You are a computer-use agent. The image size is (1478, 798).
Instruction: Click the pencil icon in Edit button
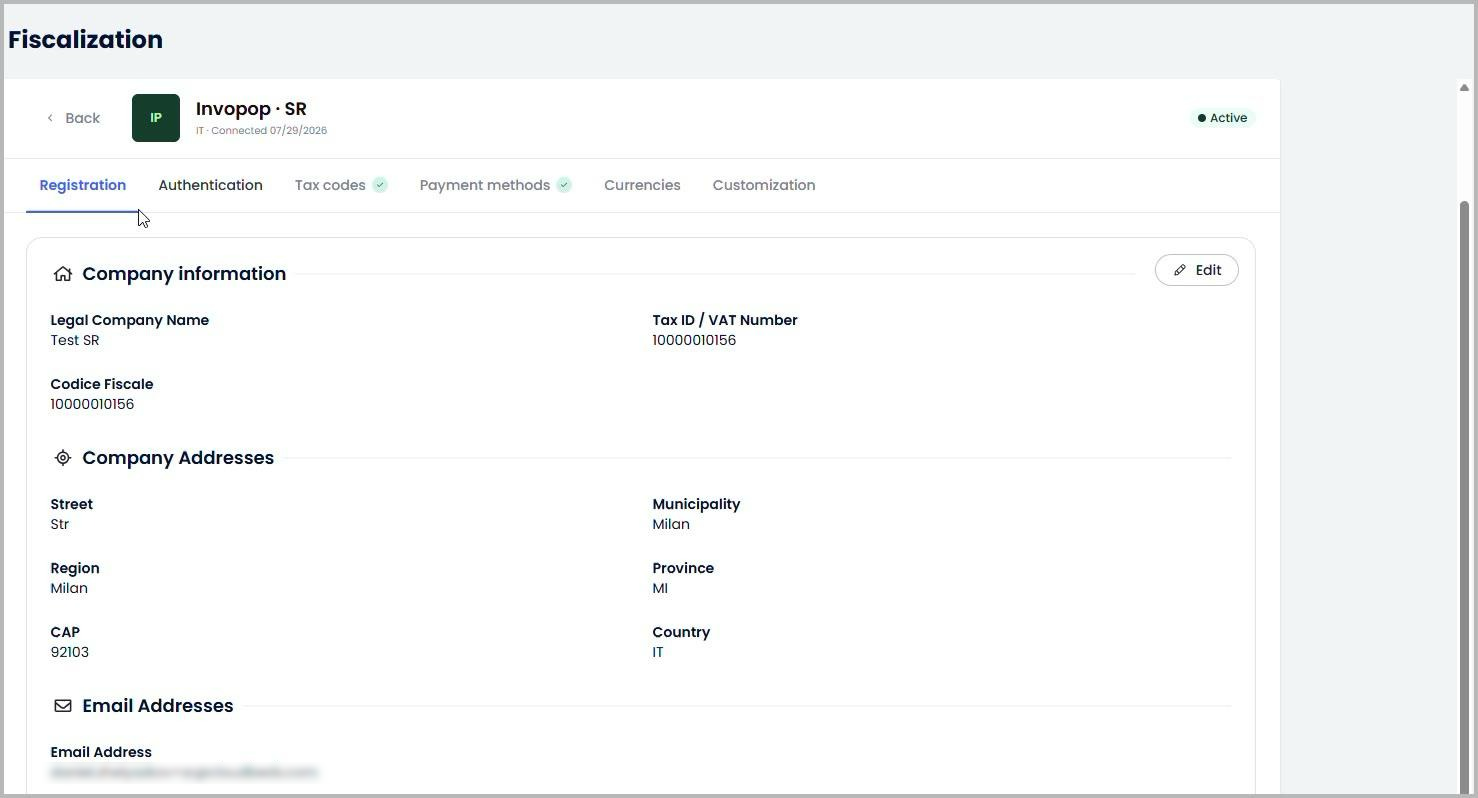[1180, 270]
